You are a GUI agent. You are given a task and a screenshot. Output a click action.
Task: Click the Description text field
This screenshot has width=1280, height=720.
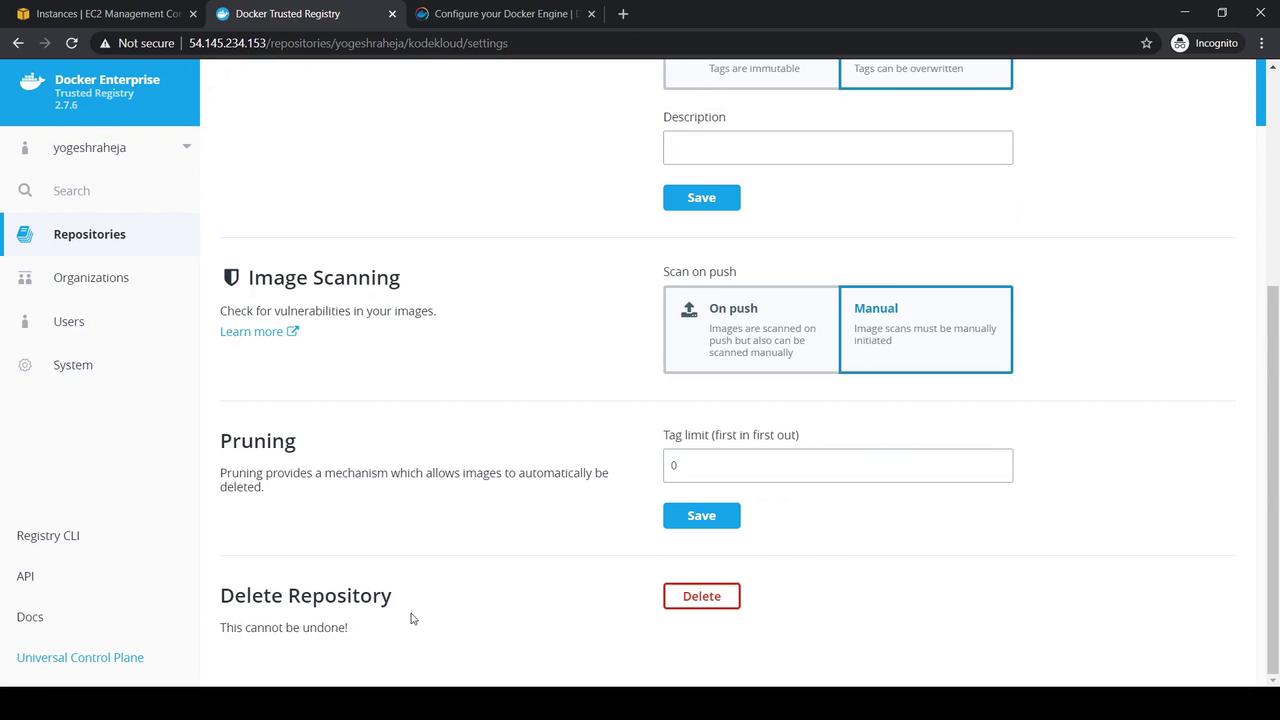point(837,148)
